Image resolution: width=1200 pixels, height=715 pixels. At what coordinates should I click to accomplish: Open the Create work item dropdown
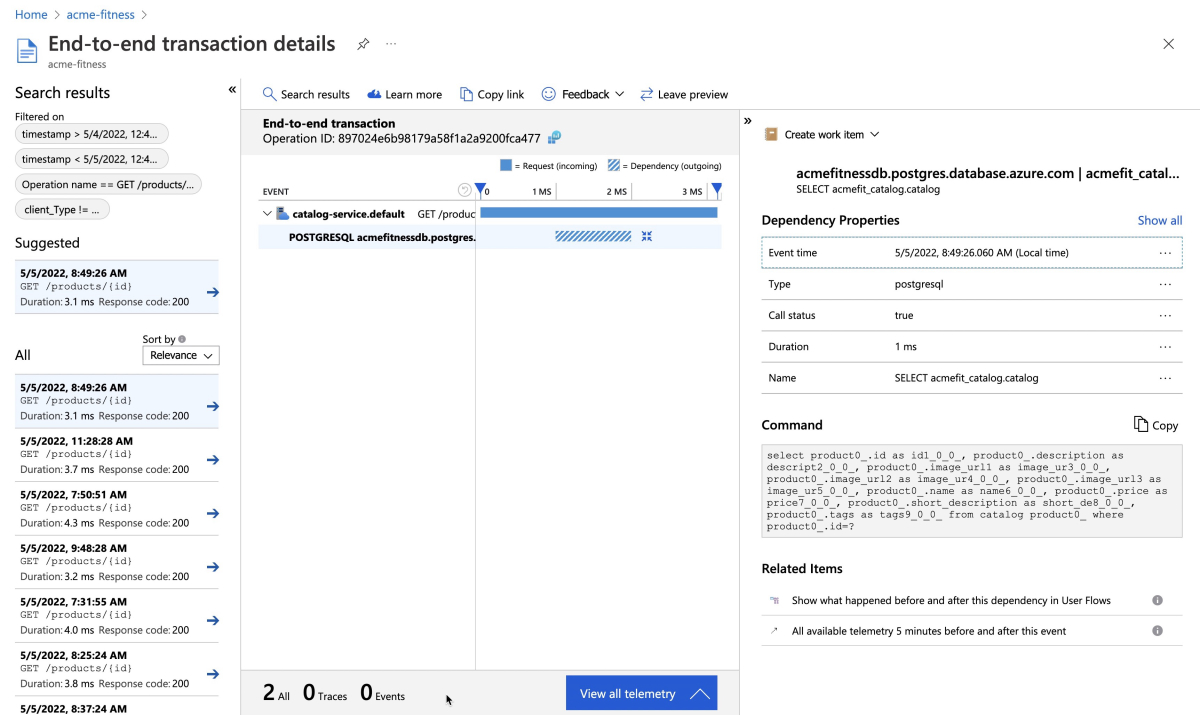tap(822, 134)
